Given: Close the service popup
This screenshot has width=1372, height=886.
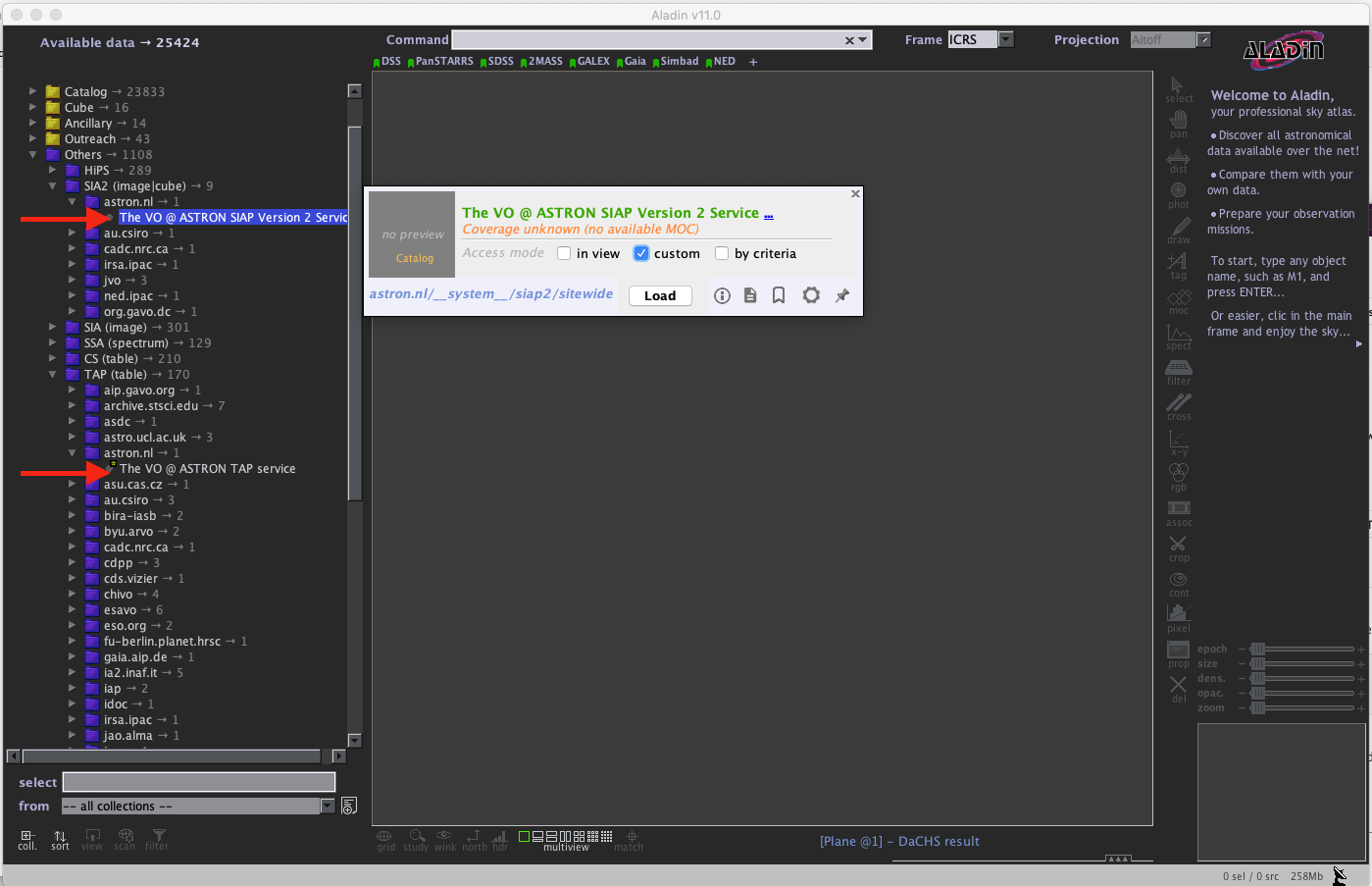Looking at the screenshot, I should [855, 194].
